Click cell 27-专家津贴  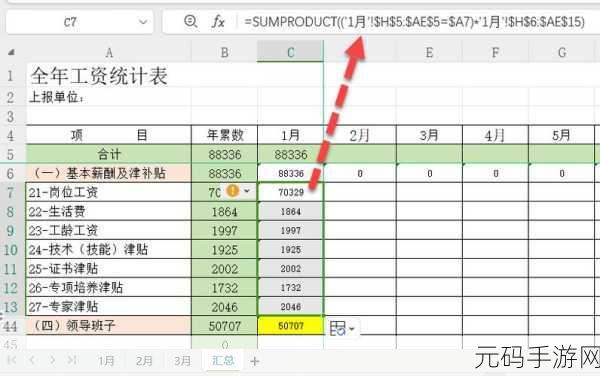point(109,306)
